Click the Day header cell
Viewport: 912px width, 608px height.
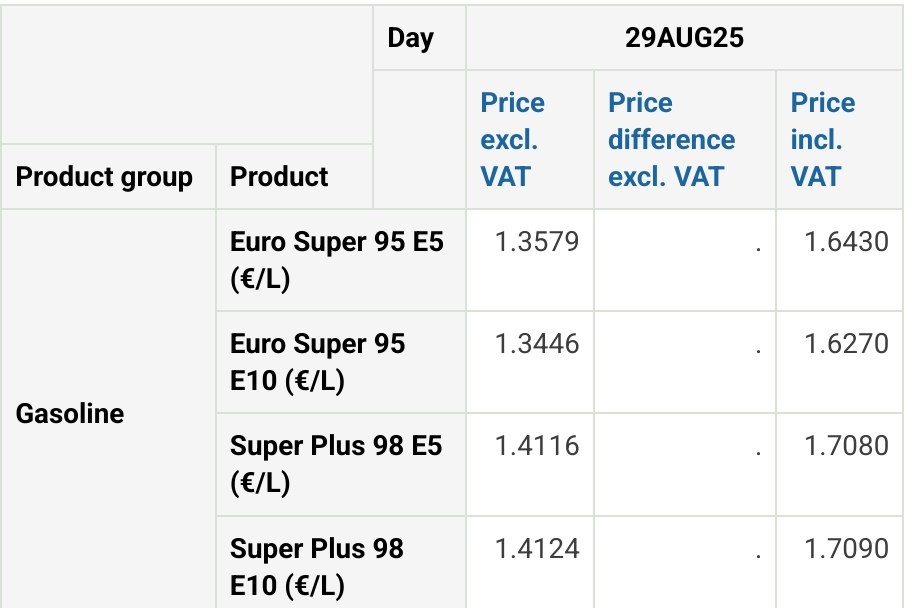(x=411, y=38)
